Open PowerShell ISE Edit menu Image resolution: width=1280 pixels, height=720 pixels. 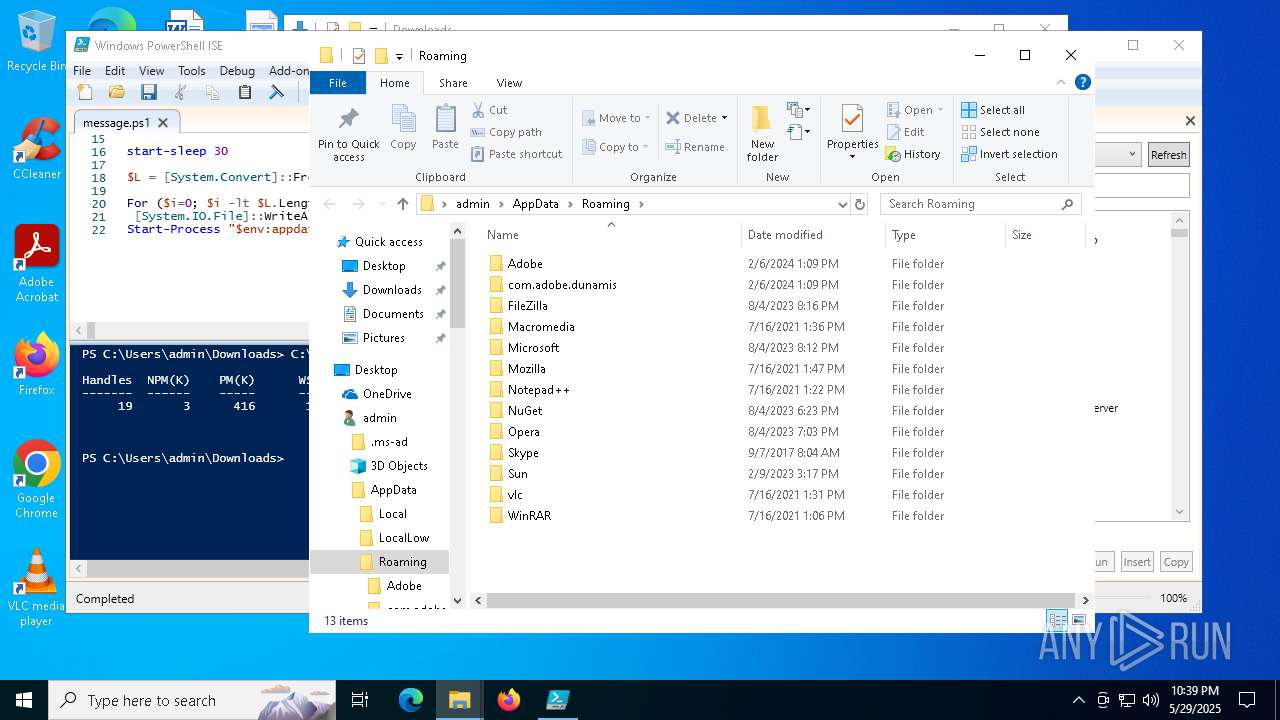[115, 71]
